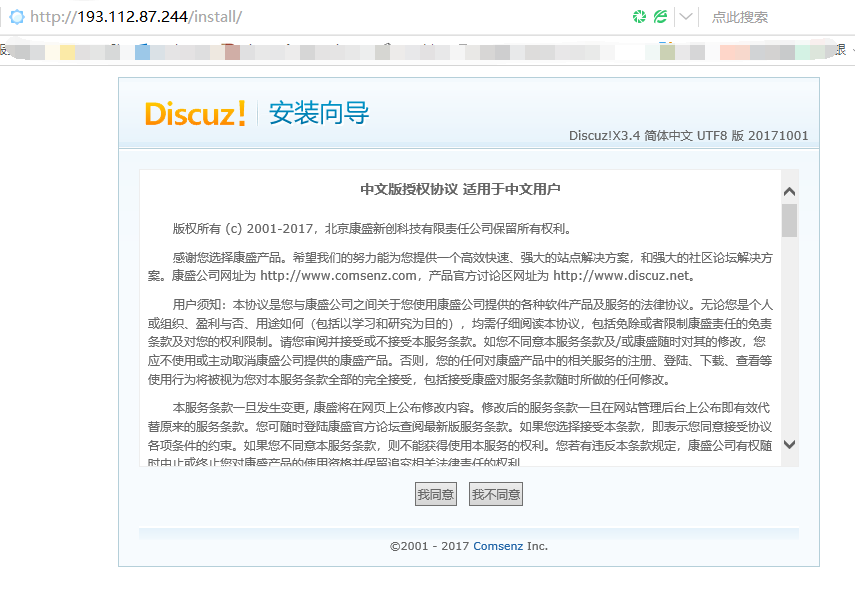The width and height of the screenshot is (855, 589).
Task: Open the Comsenz link in the footer
Action: (x=498, y=546)
